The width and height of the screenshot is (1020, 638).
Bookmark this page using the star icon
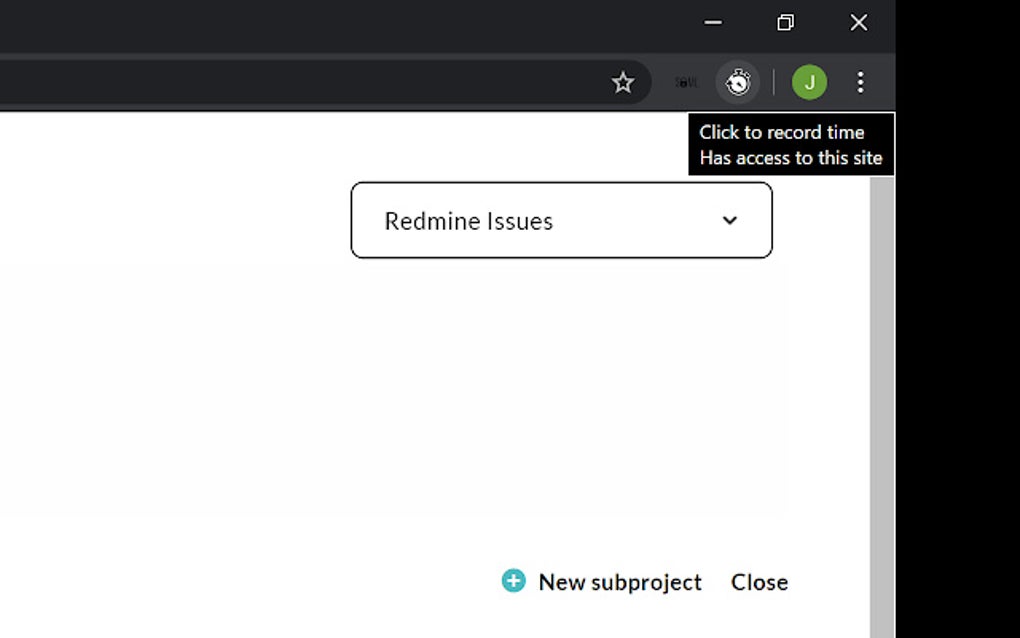(x=623, y=82)
